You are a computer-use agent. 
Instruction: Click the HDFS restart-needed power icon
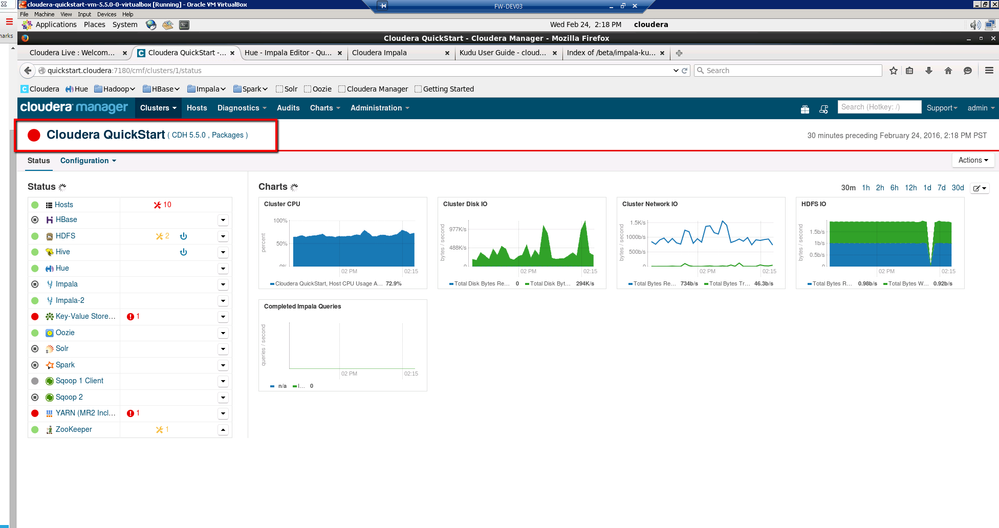pos(184,236)
